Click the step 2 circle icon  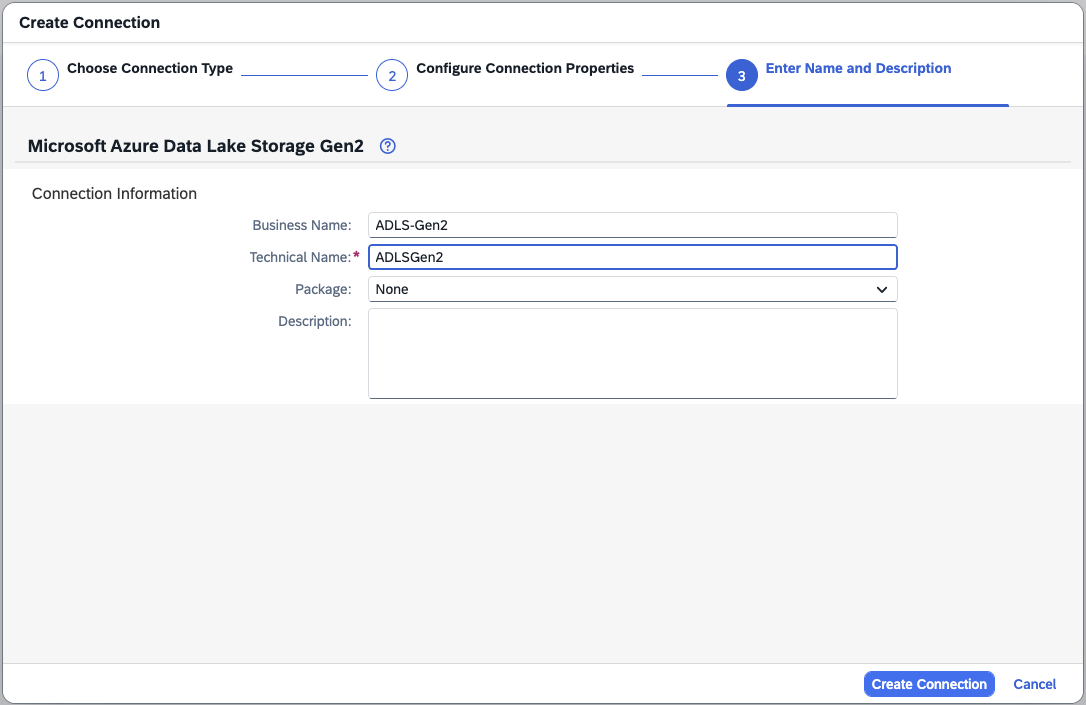(x=391, y=76)
